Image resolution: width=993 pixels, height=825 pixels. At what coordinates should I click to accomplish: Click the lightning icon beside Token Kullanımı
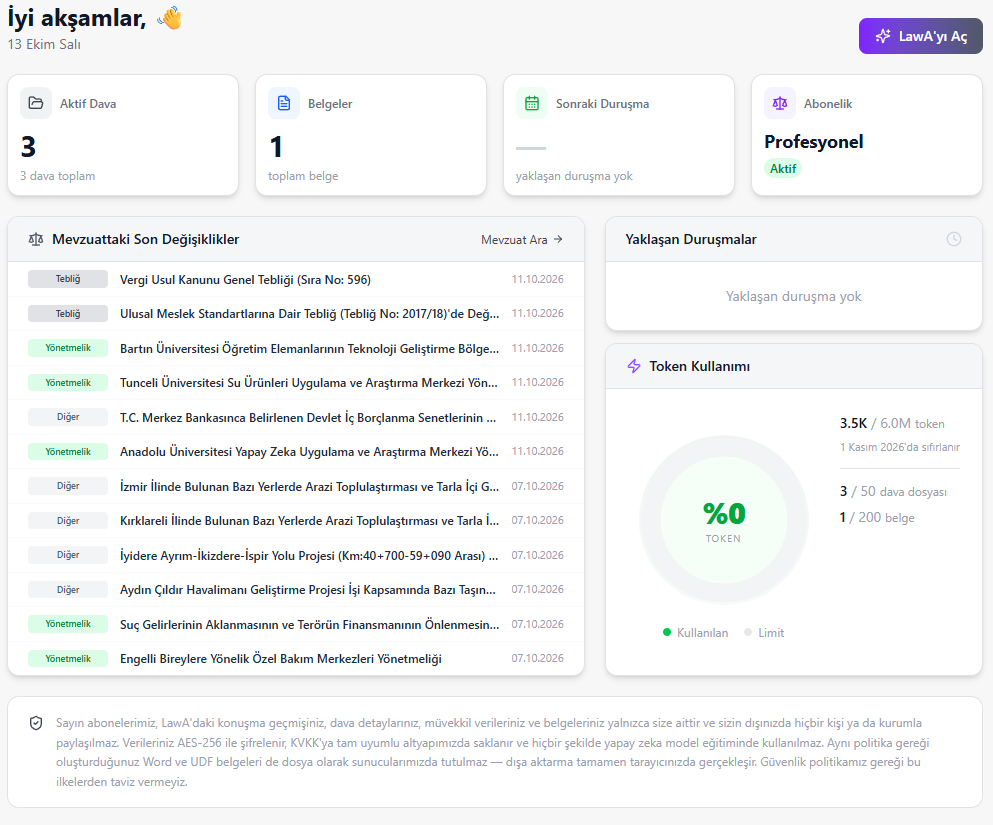pyautogui.click(x=634, y=366)
